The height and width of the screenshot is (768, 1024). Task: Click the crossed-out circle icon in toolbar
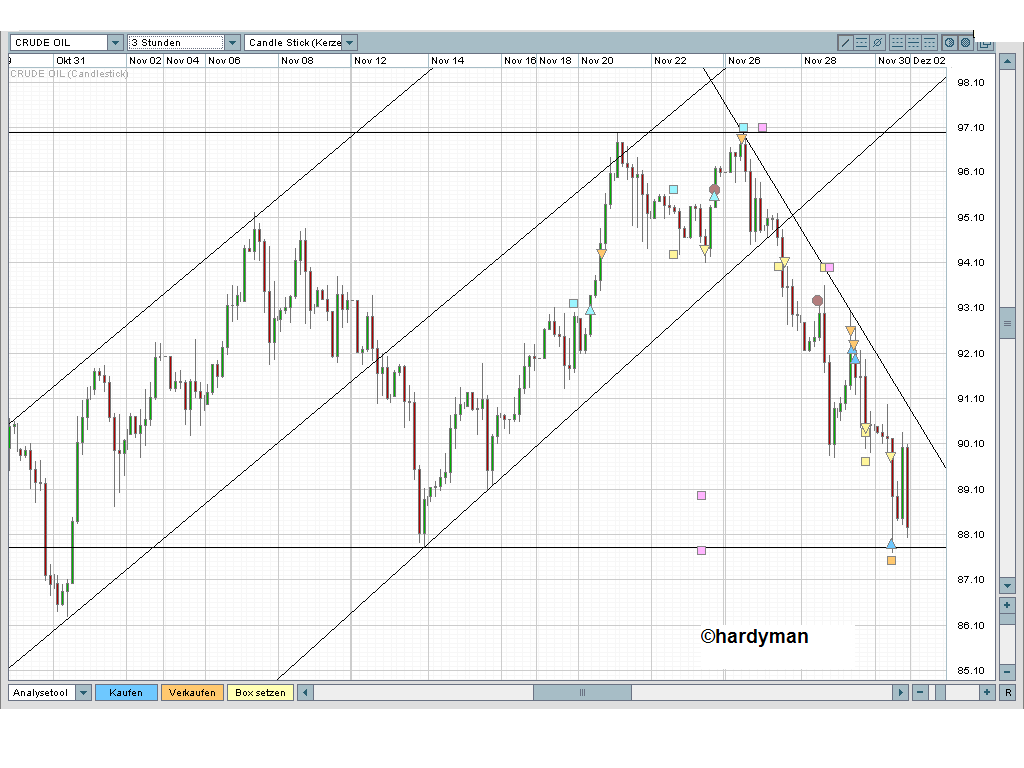pos(877,42)
